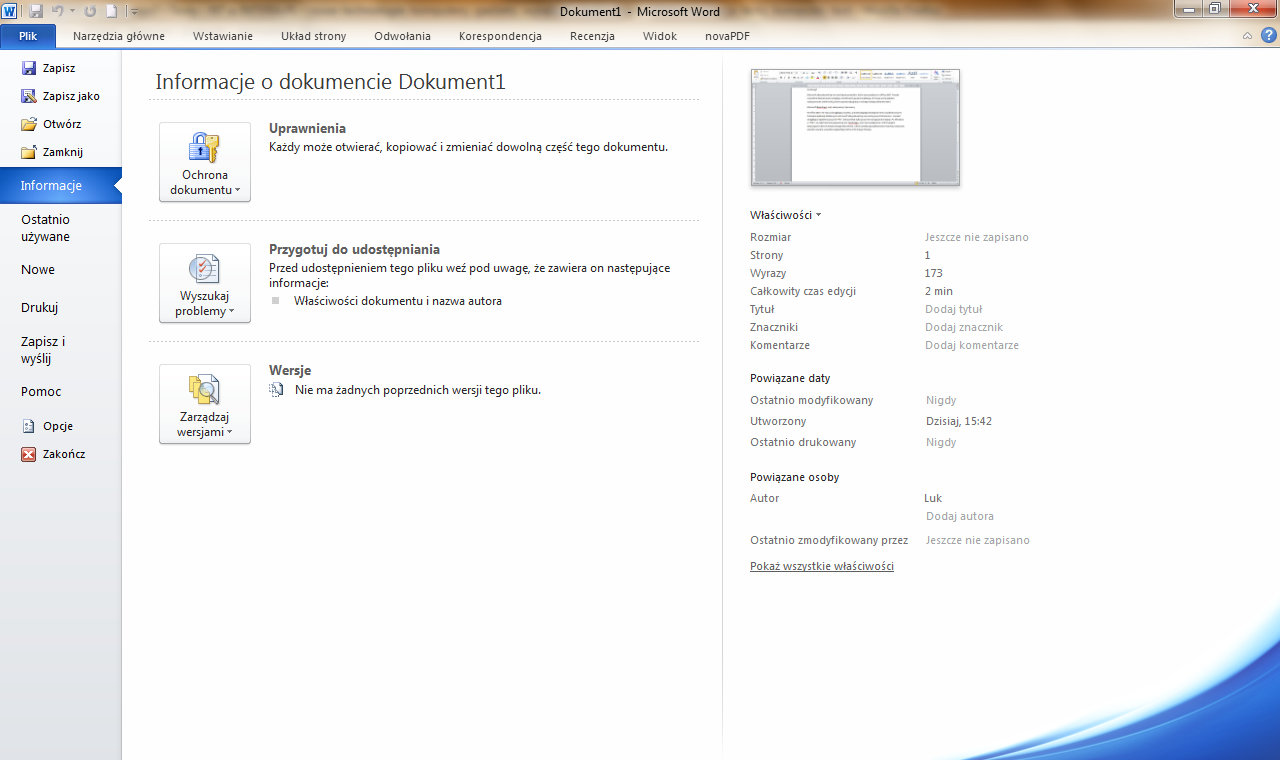
Task: Click the folder icon beside Otwórz
Action: (29, 124)
